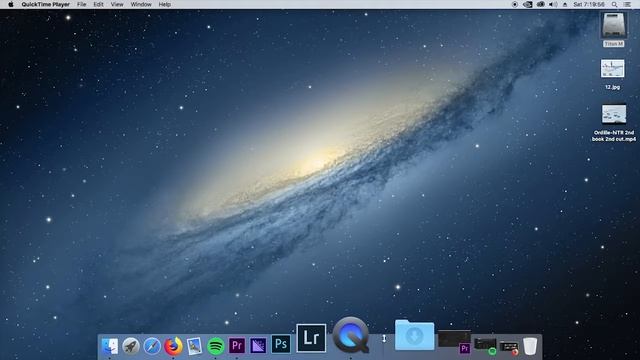Open Launchpad rocket icon in Dock
This screenshot has height=360, width=640.
(131, 346)
